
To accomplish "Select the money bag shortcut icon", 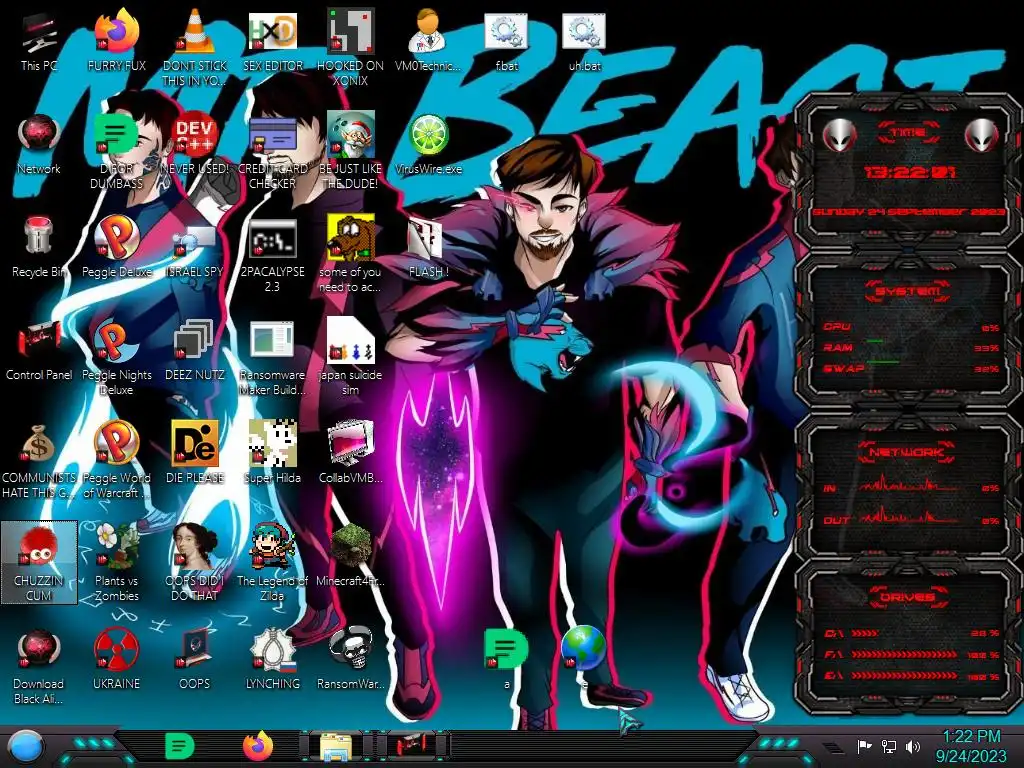I will click(39, 444).
